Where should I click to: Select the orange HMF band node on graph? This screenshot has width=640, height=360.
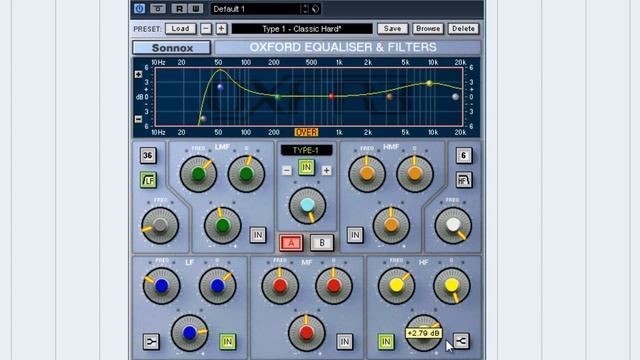pos(390,97)
